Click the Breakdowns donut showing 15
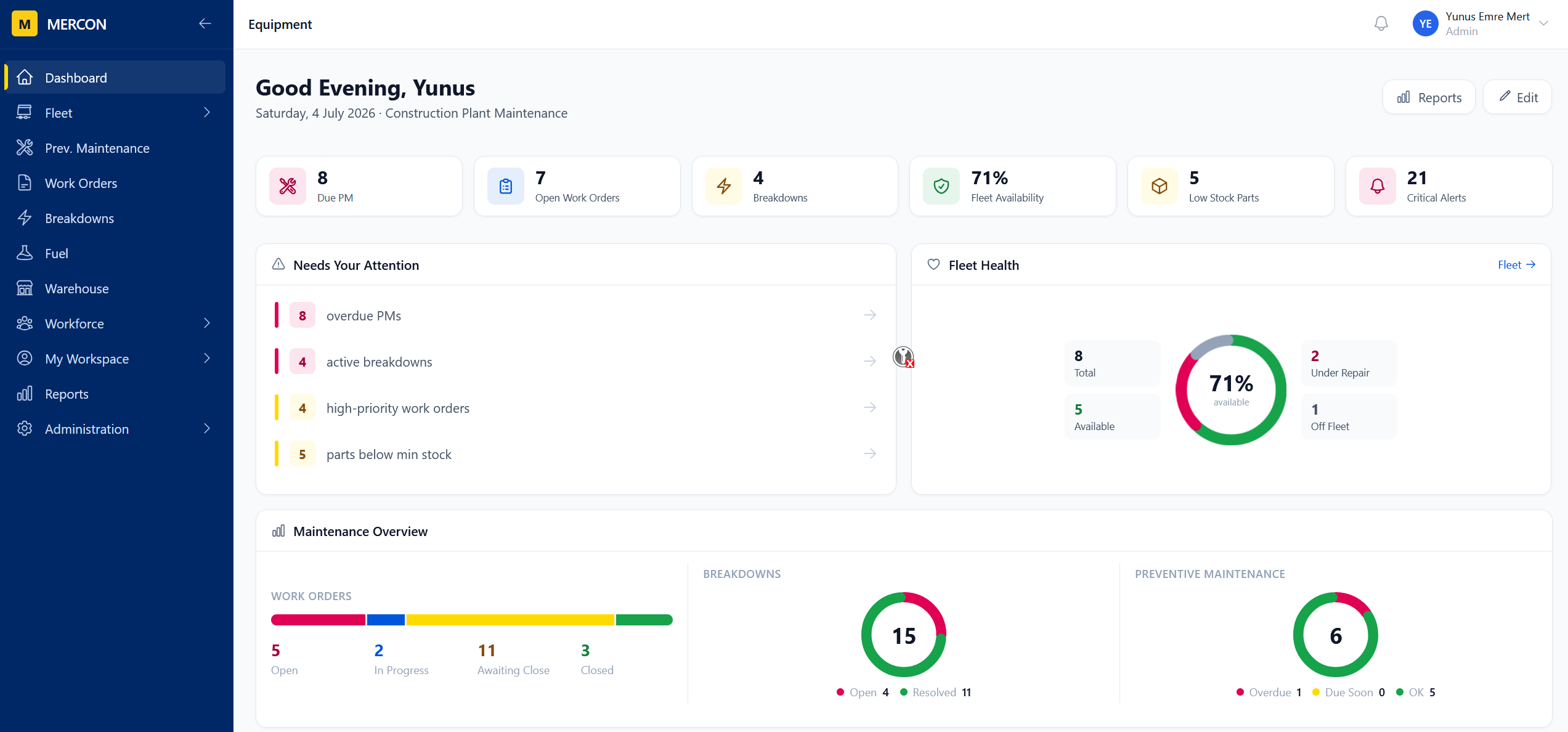The width and height of the screenshot is (1568, 732). click(x=904, y=635)
